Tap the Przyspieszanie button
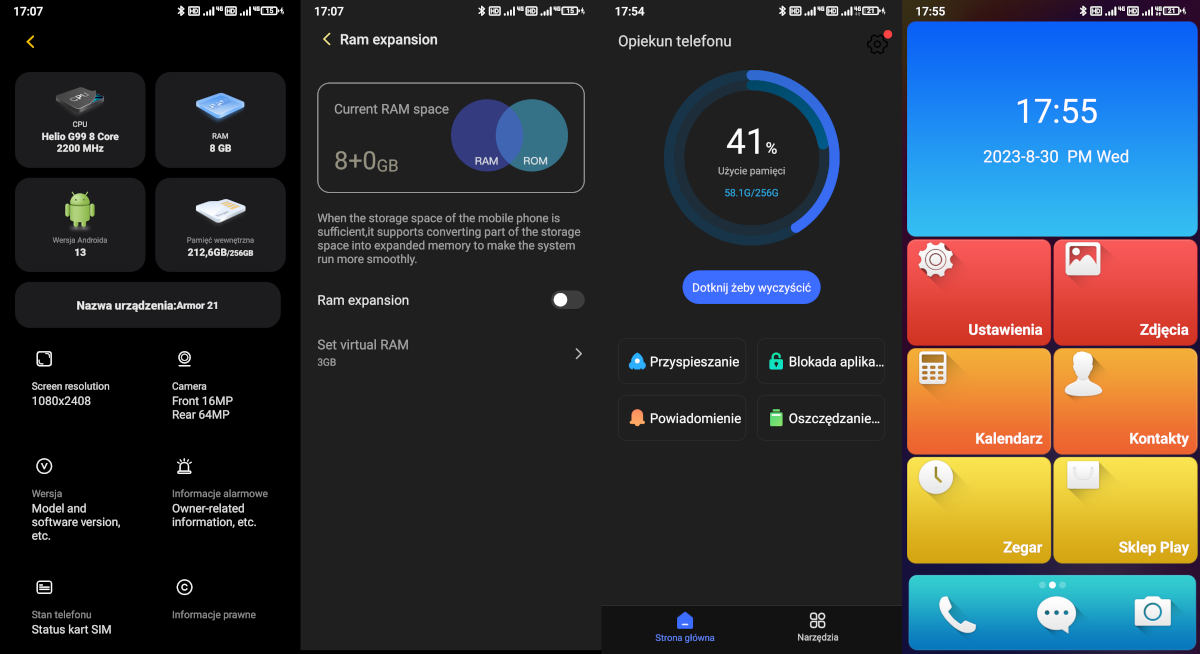The image size is (1200, 654). [x=682, y=361]
